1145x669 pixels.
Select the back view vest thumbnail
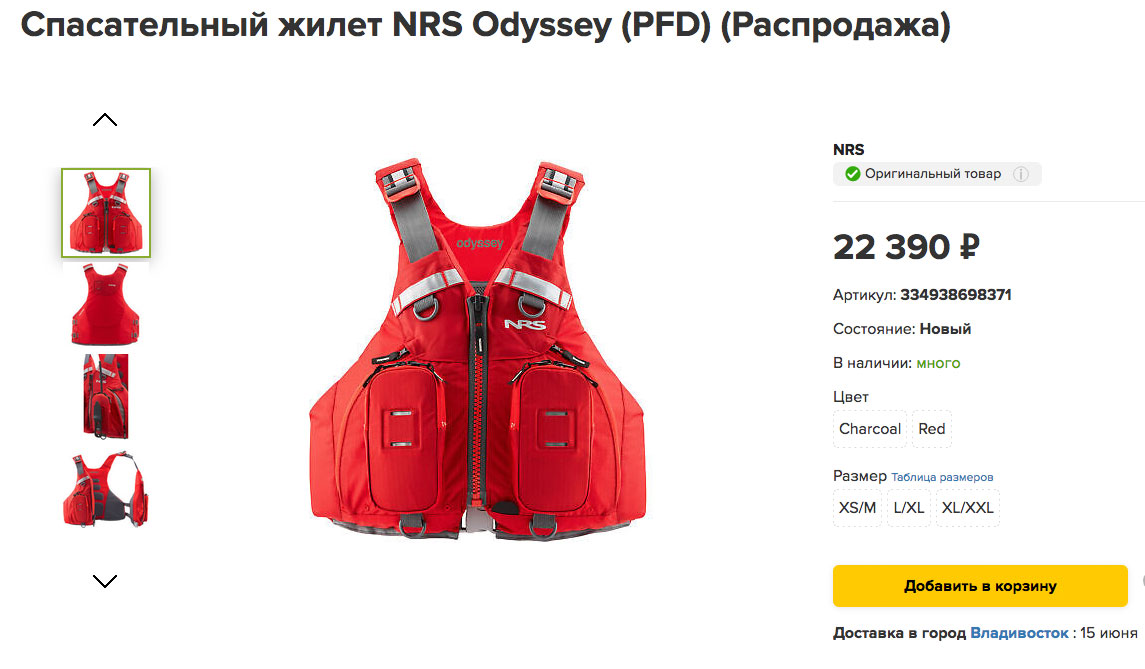pyautogui.click(x=105, y=305)
